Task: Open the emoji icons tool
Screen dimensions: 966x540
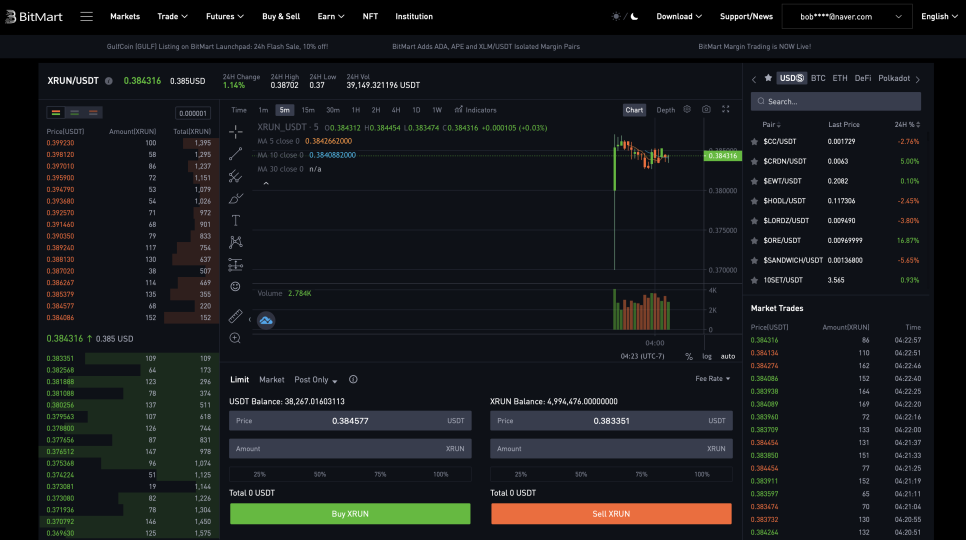Action: [235, 286]
